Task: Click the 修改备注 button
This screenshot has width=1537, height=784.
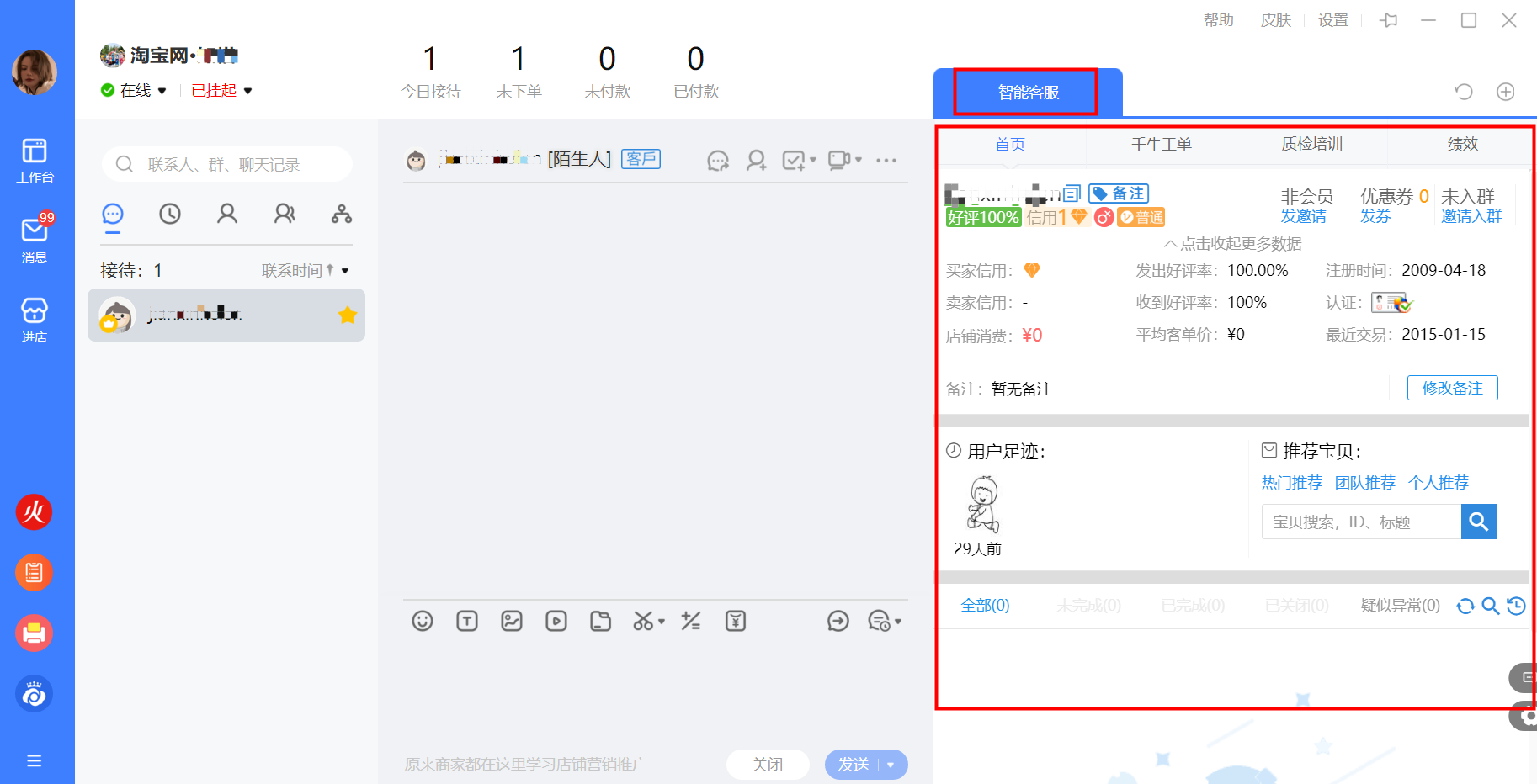Action: tap(1452, 389)
